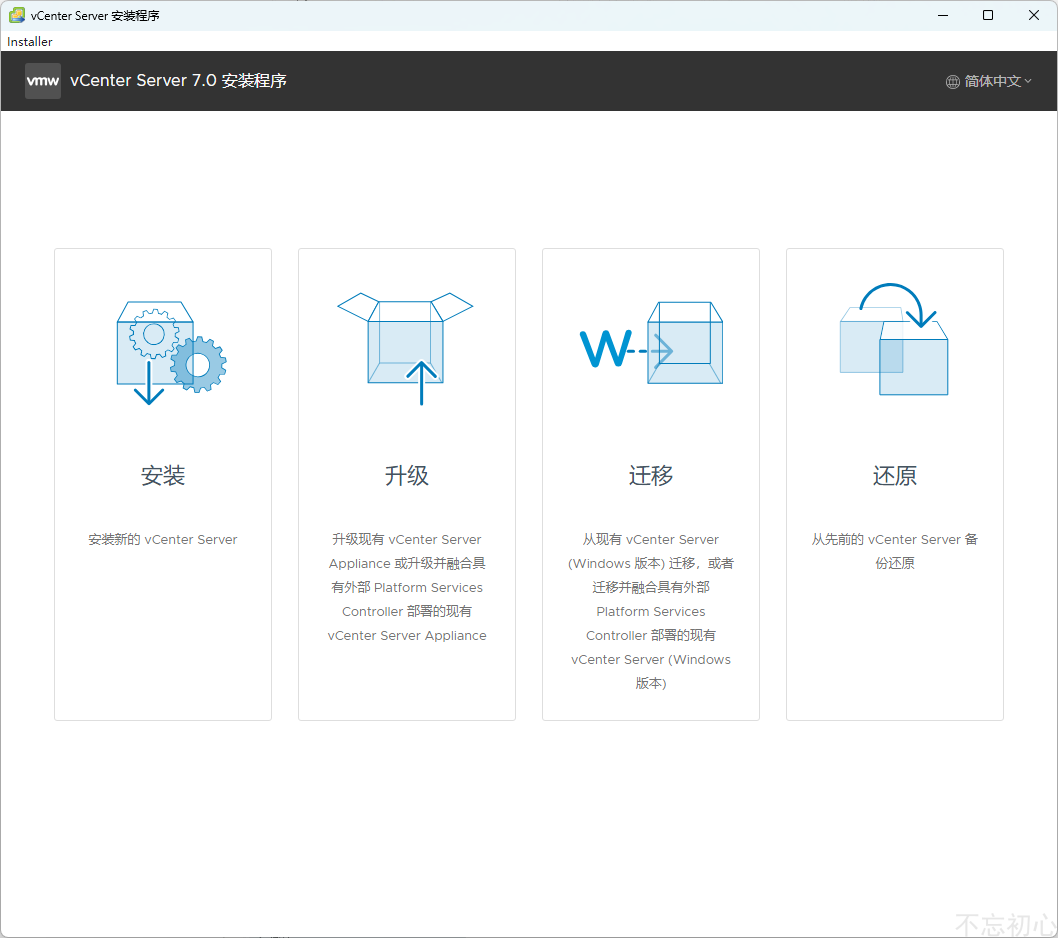Image resolution: width=1058 pixels, height=938 pixels.
Task: Click the 从现有 vCenter Server (Windows 版本) description
Action: (651, 611)
